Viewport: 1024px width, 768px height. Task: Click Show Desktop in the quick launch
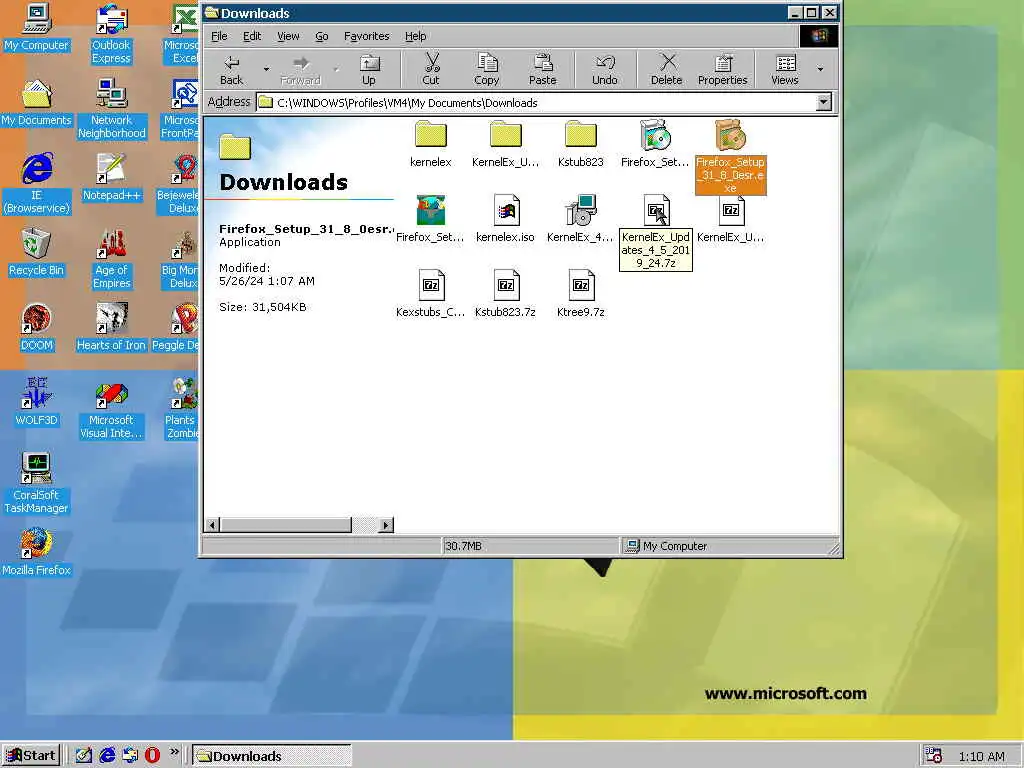point(84,755)
